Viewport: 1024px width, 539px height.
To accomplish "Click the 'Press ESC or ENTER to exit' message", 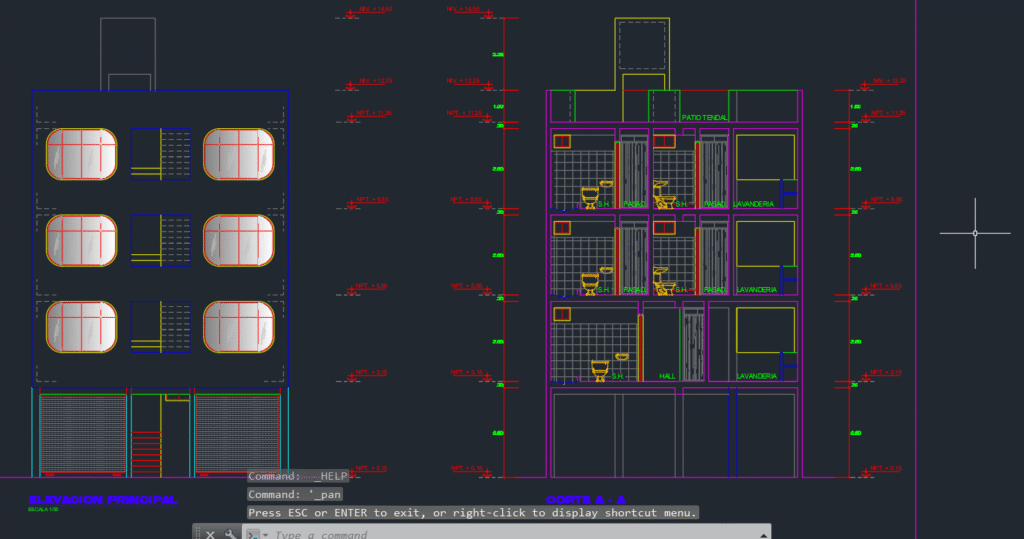I will (x=473, y=513).
